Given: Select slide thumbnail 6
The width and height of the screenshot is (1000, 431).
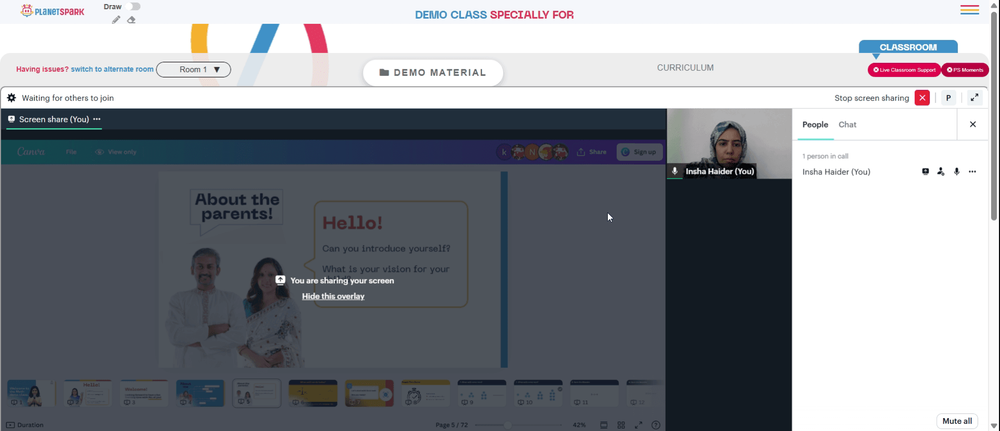Looking at the screenshot, I should [312, 393].
